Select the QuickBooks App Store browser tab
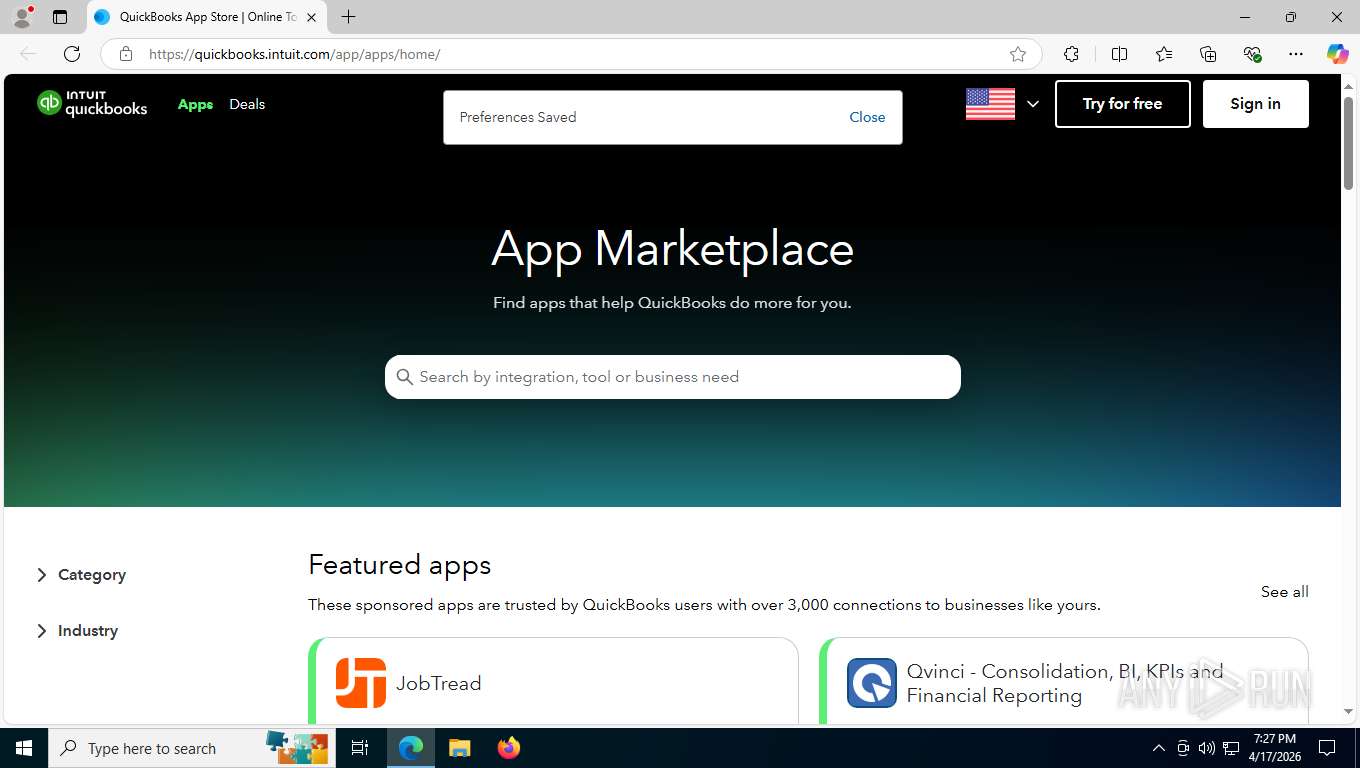 [207, 17]
